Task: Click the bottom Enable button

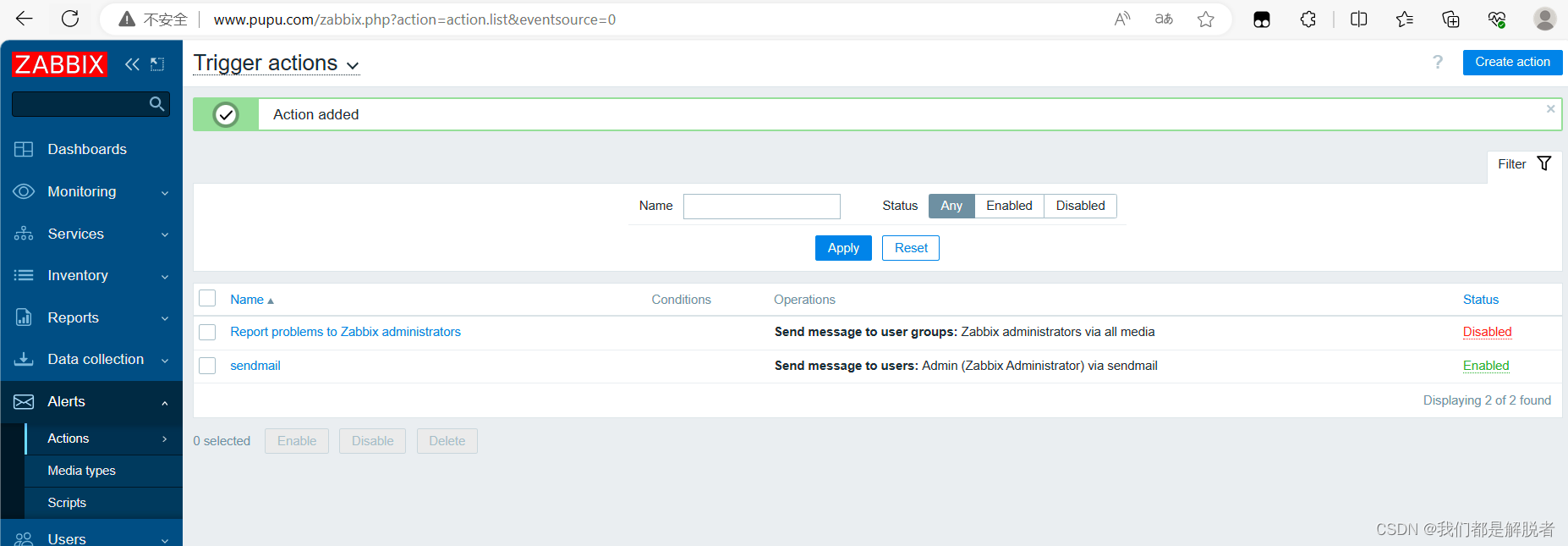Action: click(x=297, y=441)
